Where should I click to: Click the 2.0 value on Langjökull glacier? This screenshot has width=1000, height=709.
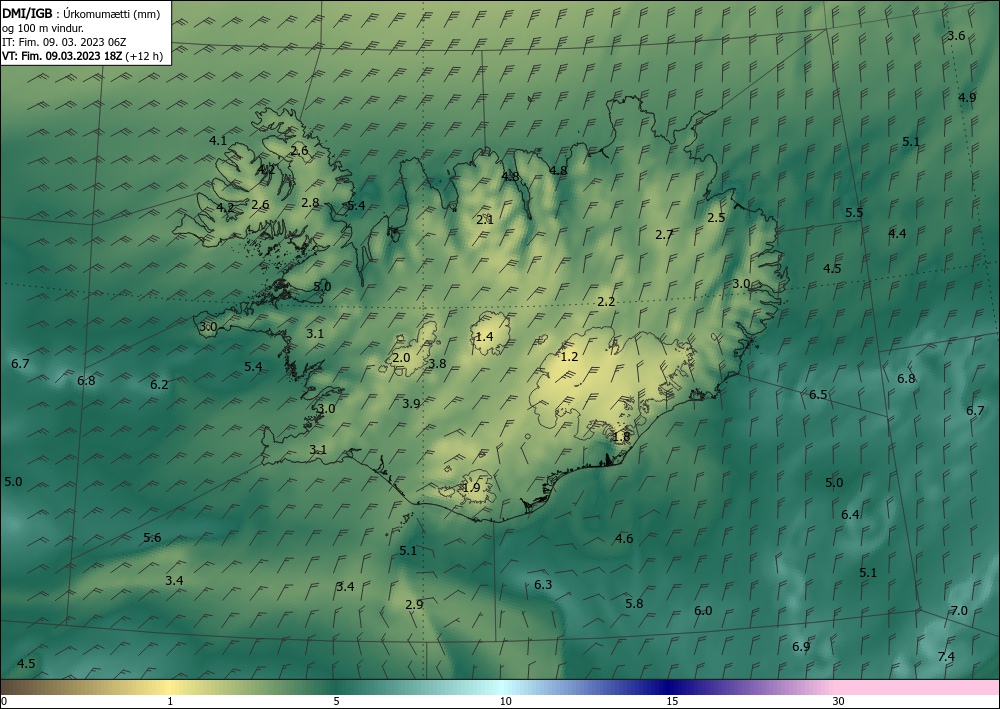pyautogui.click(x=401, y=358)
